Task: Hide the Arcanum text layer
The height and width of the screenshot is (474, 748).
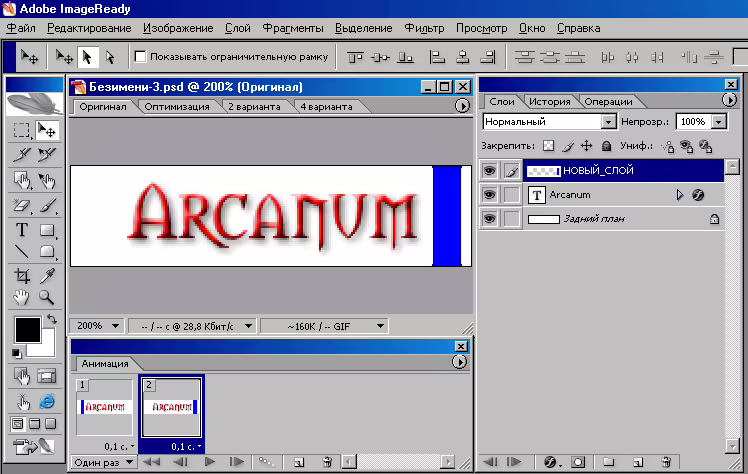Action: pos(489,195)
